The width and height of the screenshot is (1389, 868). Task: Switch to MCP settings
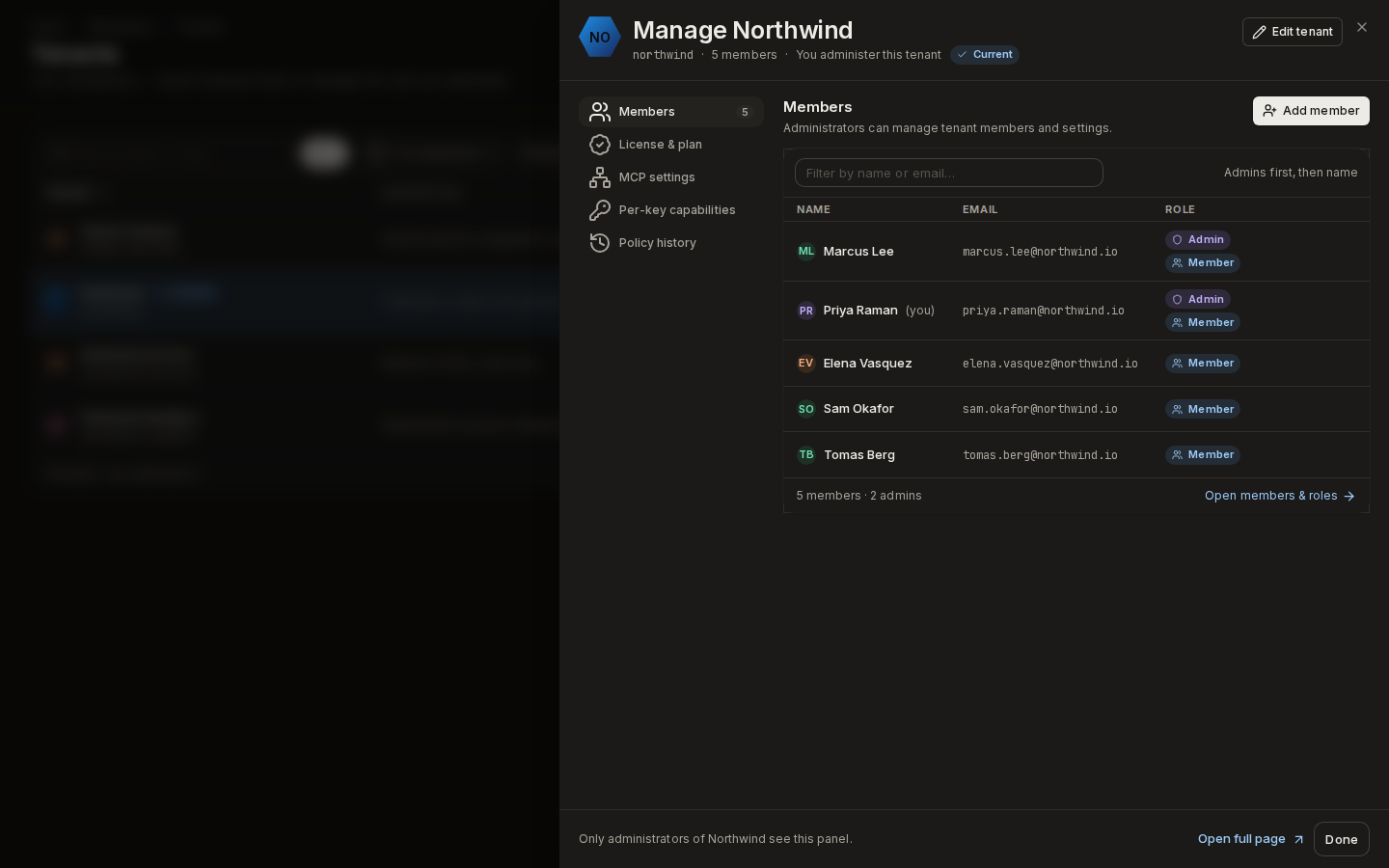click(671, 177)
